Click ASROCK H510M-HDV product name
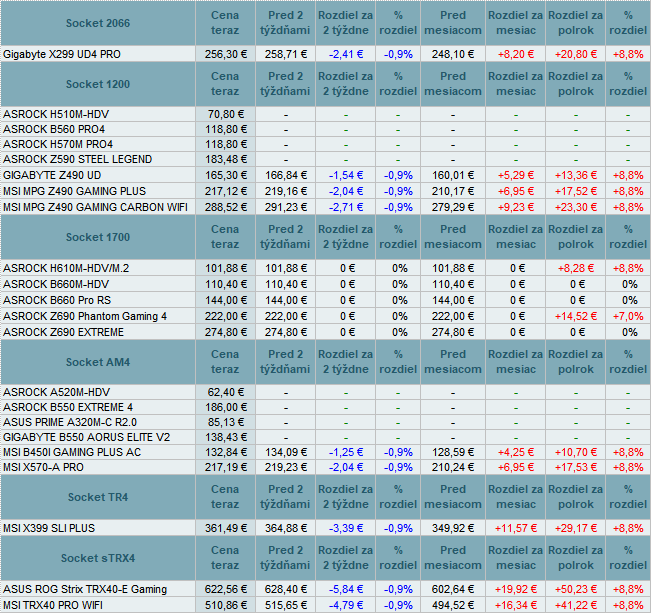This screenshot has width=651, height=613. (56, 115)
